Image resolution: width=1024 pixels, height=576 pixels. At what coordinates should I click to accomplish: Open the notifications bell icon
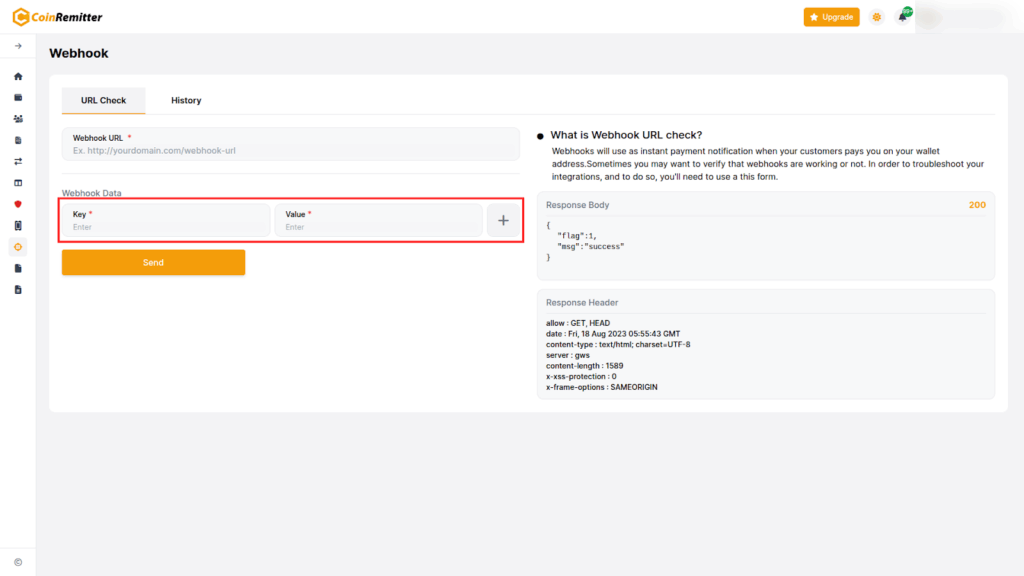click(x=903, y=17)
